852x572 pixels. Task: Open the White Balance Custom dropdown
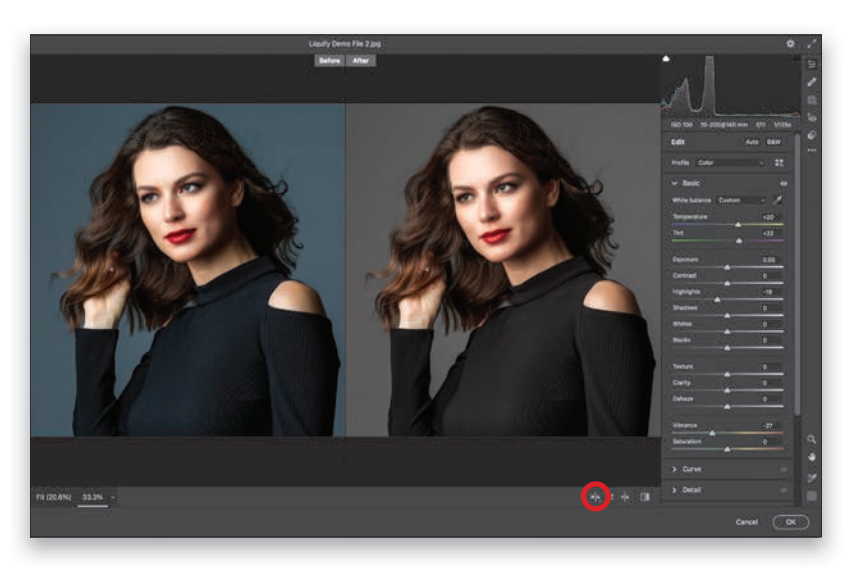pos(741,200)
